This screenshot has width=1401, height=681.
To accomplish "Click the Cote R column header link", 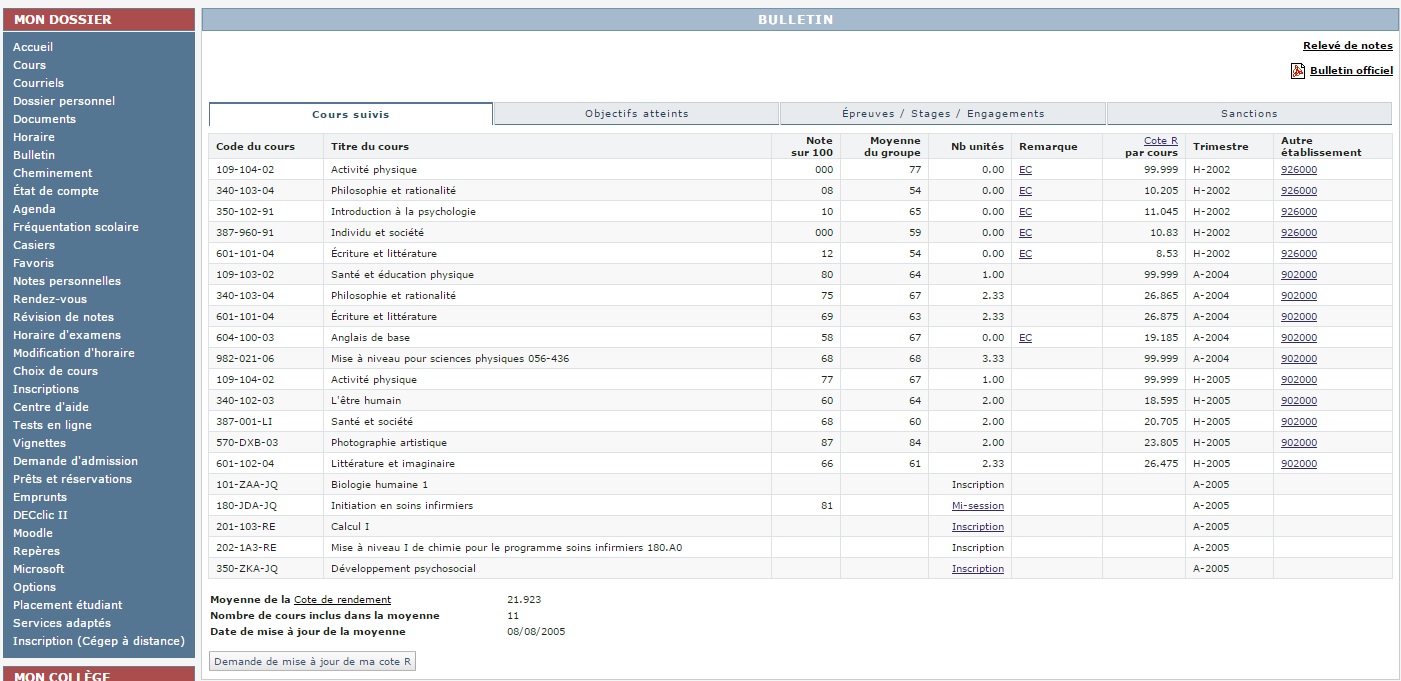I will 1160,141.
